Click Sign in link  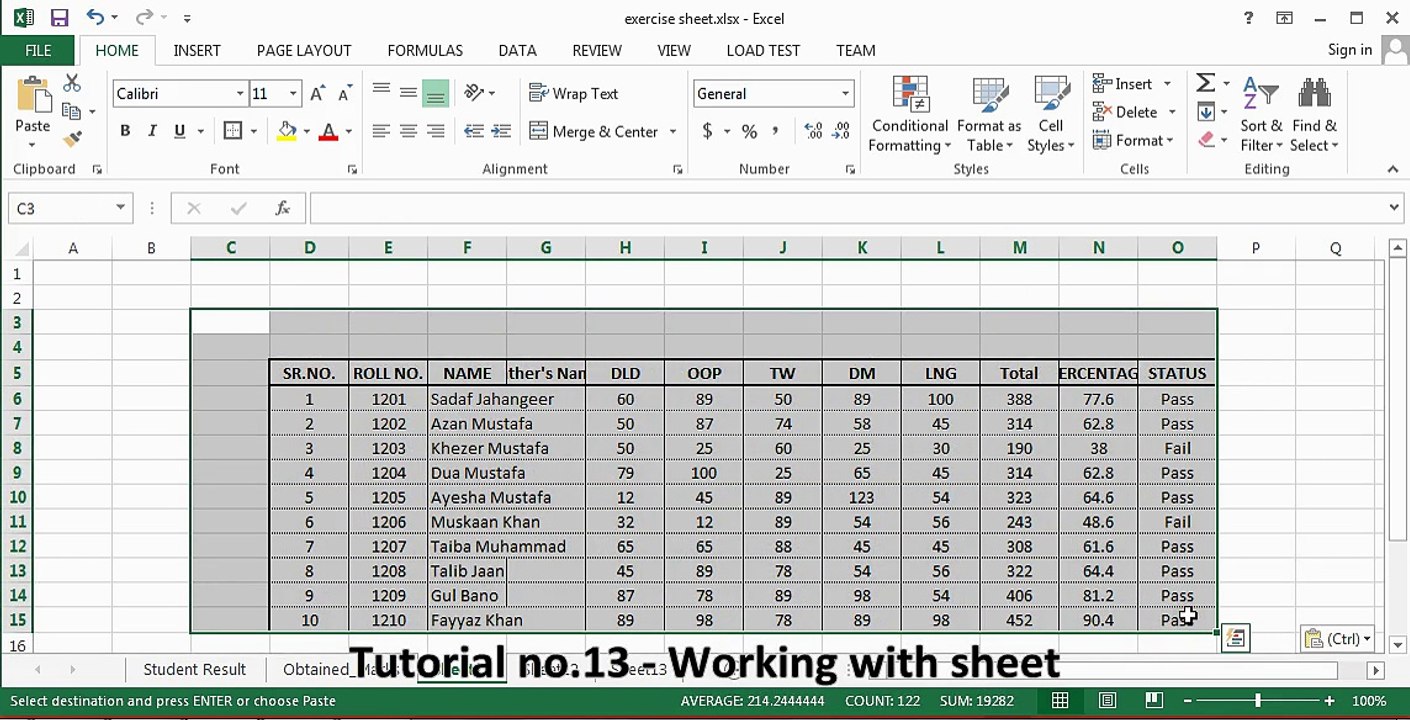[1350, 50]
